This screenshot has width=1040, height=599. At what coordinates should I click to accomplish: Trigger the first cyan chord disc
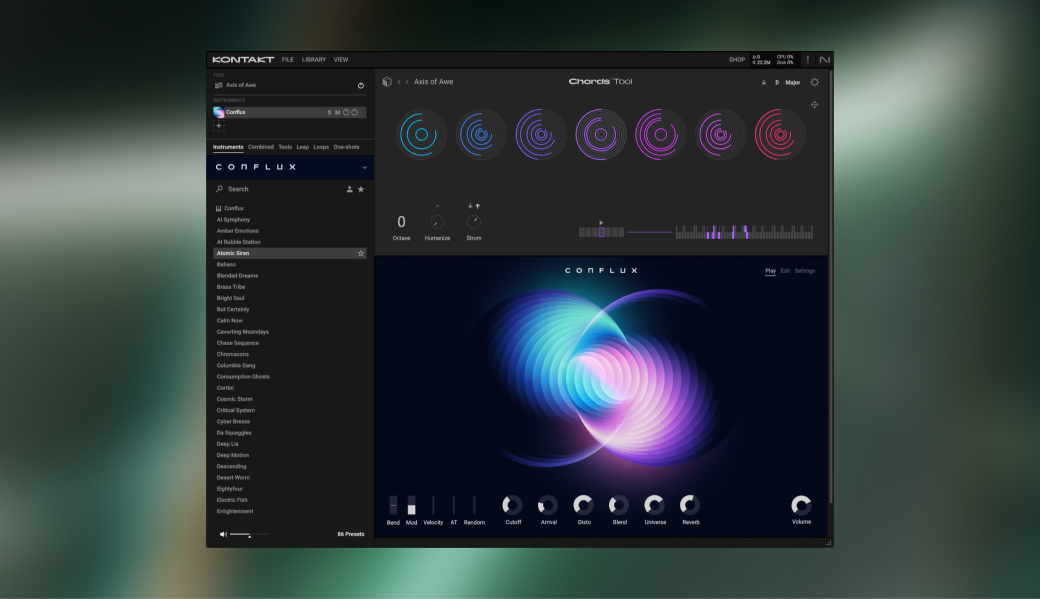[421, 135]
